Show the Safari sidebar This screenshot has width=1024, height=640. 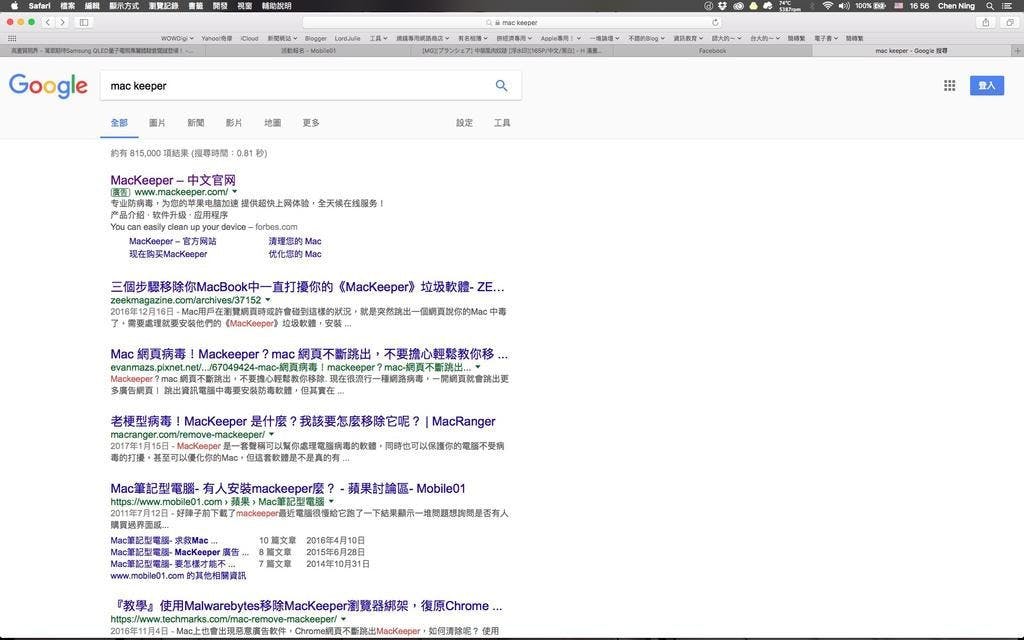coord(83,22)
